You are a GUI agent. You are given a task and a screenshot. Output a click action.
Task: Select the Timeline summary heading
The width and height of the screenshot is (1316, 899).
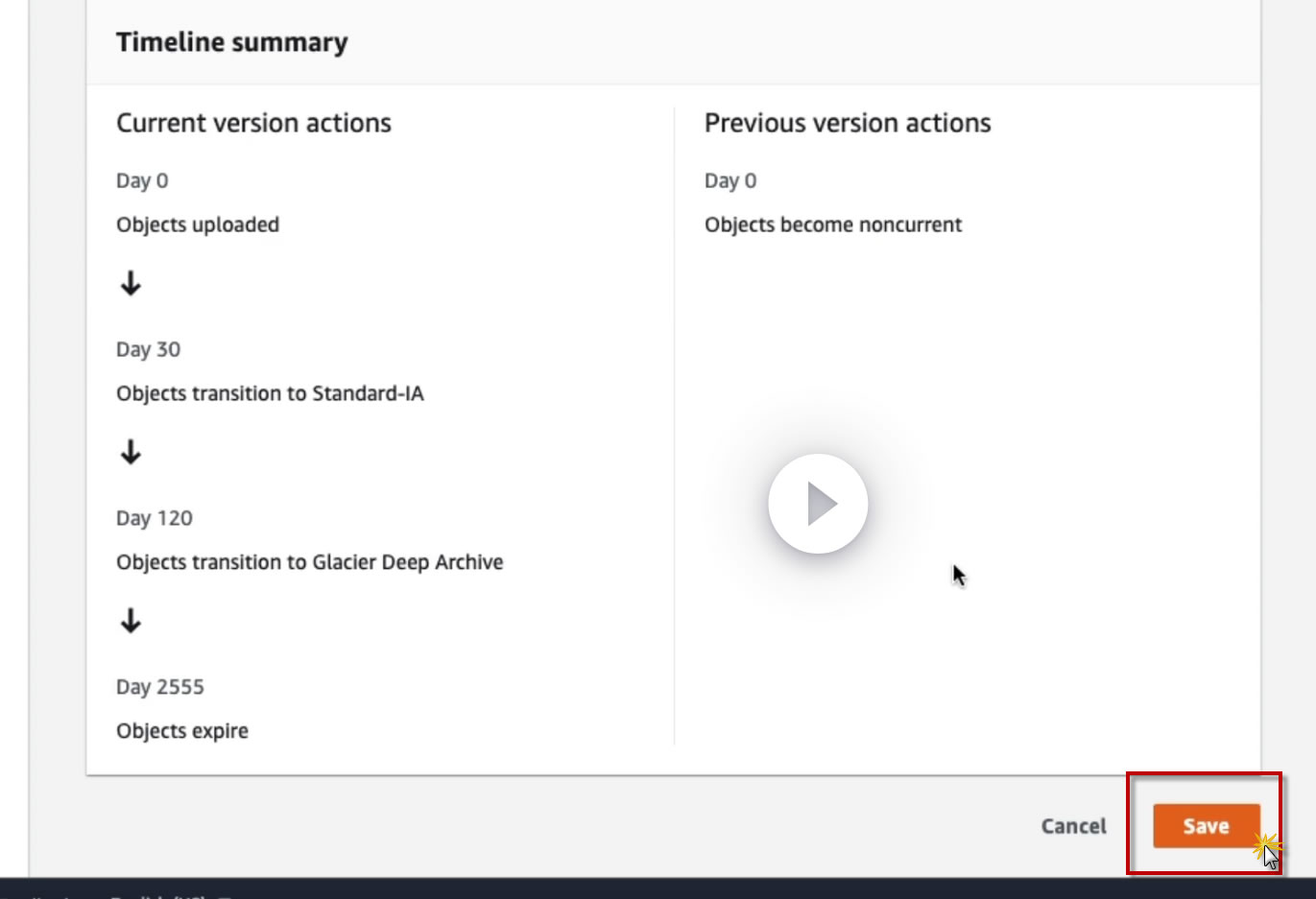[232, 43]
